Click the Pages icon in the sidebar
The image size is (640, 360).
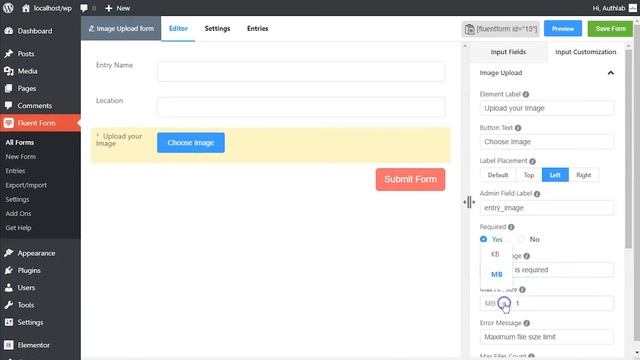tap(9, 88)
